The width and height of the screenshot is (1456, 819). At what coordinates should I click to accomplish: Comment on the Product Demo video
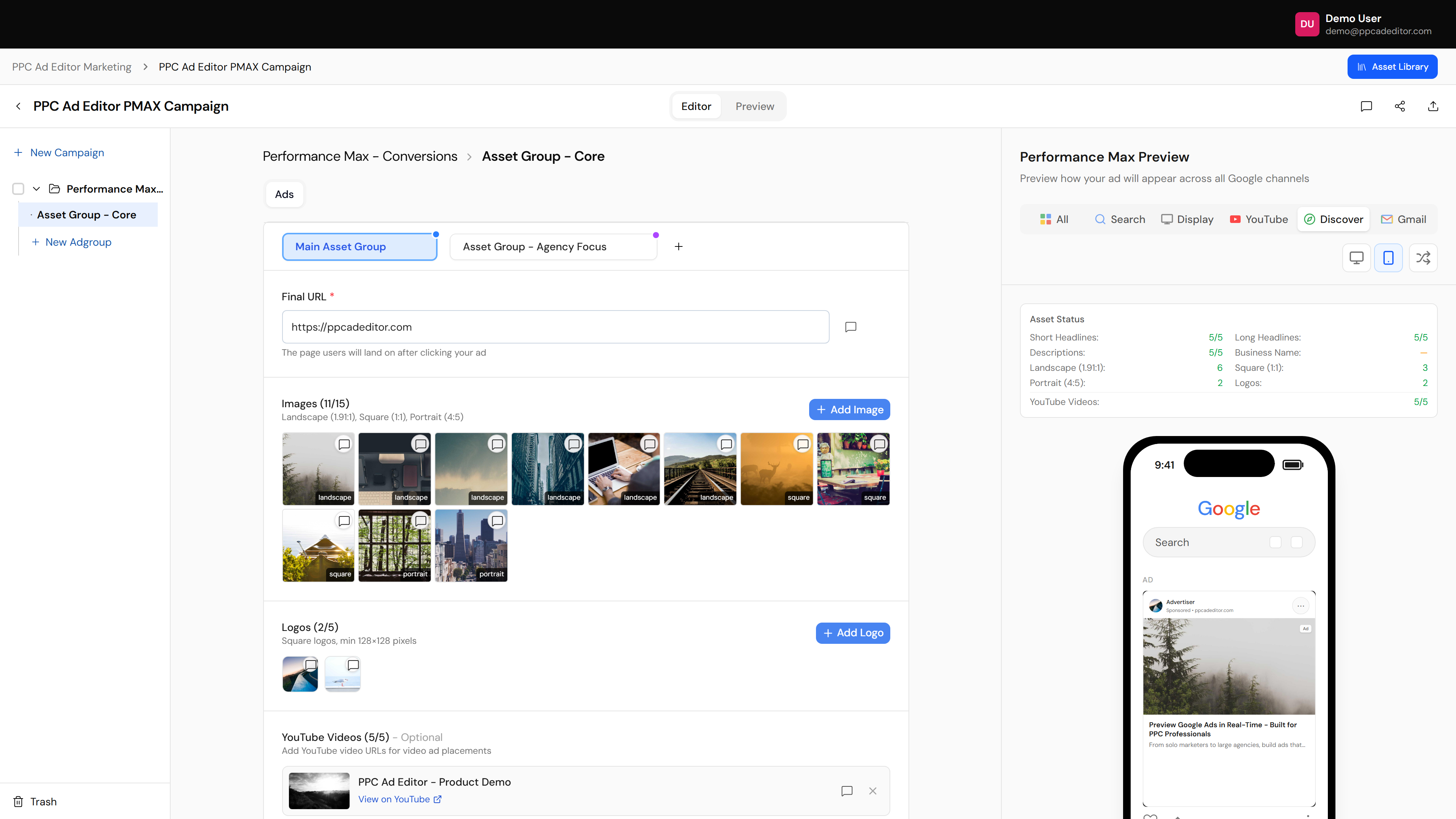847,791
